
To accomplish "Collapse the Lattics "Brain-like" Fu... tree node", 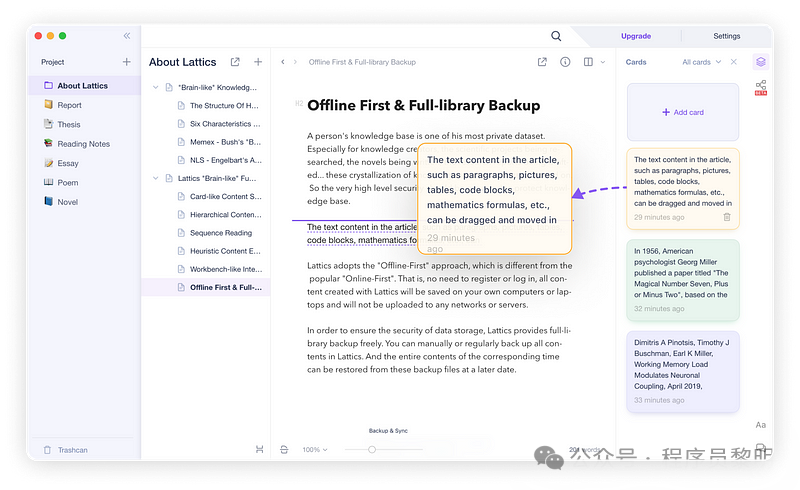I will (x=156, y=178).
